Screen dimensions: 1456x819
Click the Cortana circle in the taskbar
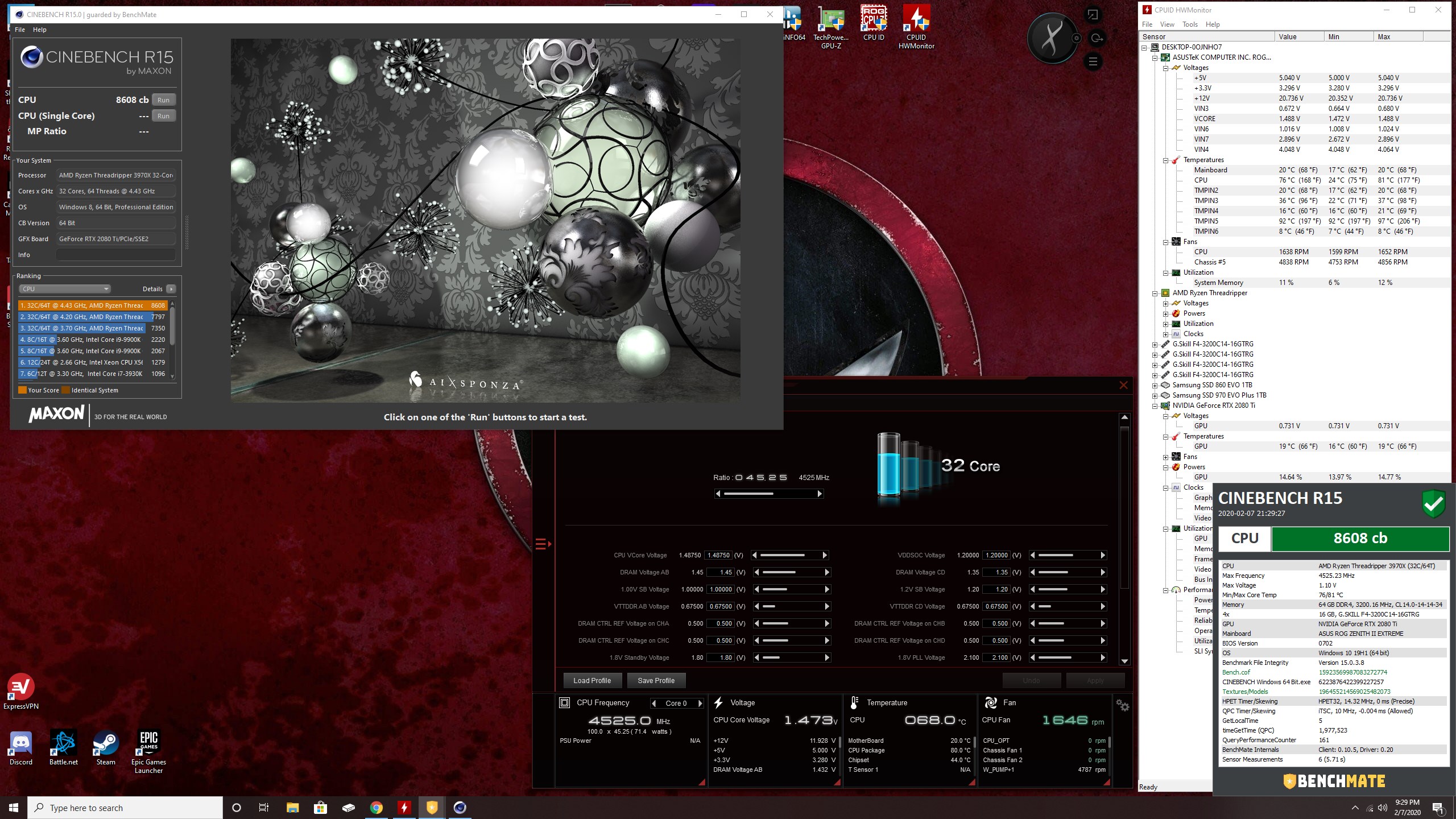(x=237, y=808)
